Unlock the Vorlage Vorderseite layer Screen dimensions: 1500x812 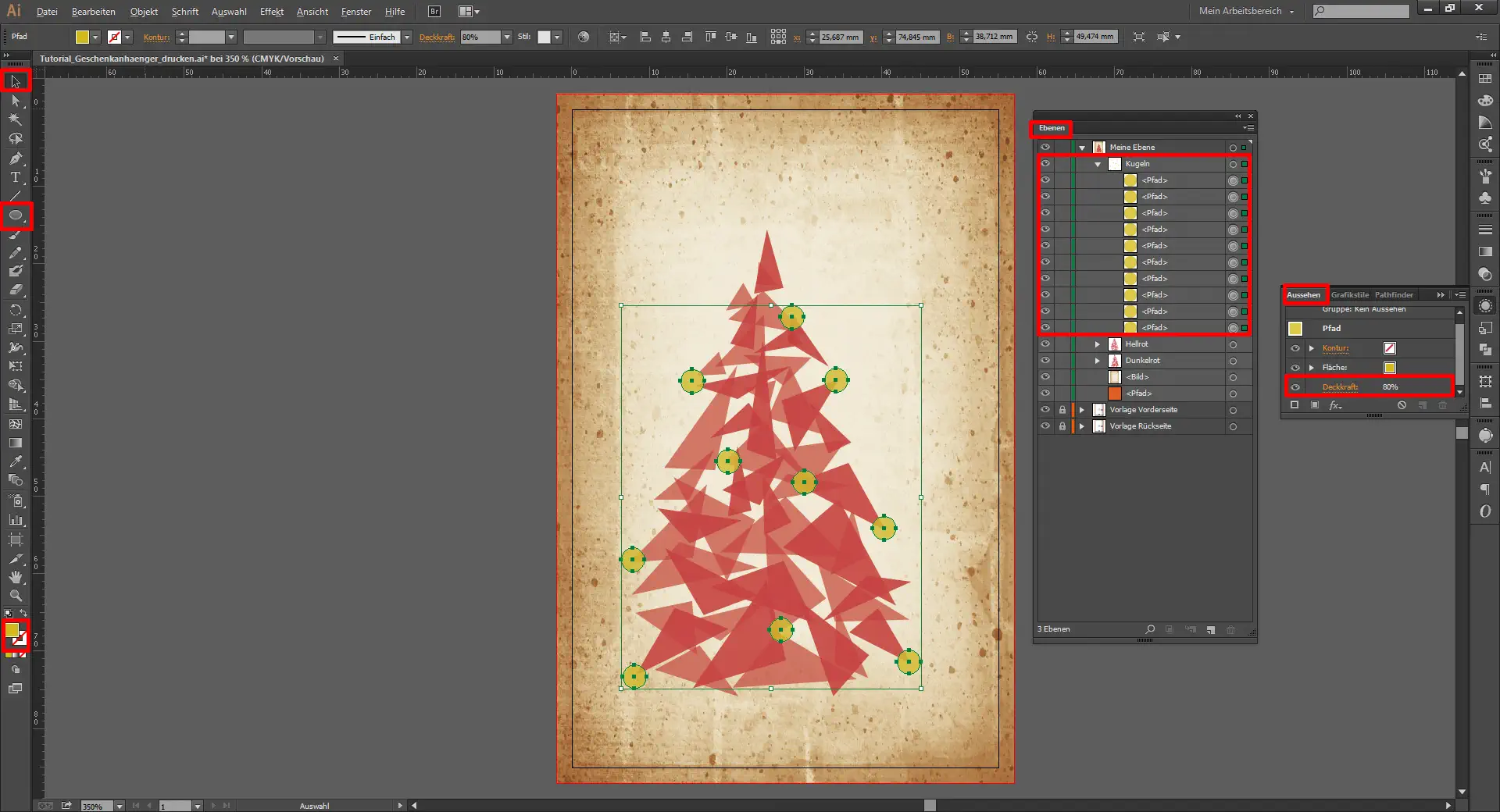(x=1062, y=410)
